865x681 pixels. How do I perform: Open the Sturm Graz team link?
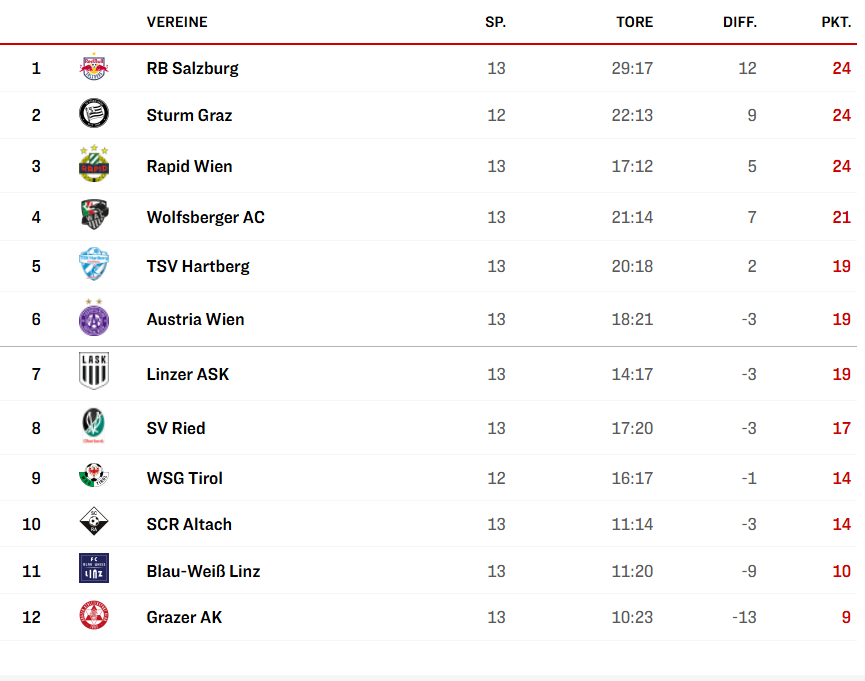click(x=189, y=115)
